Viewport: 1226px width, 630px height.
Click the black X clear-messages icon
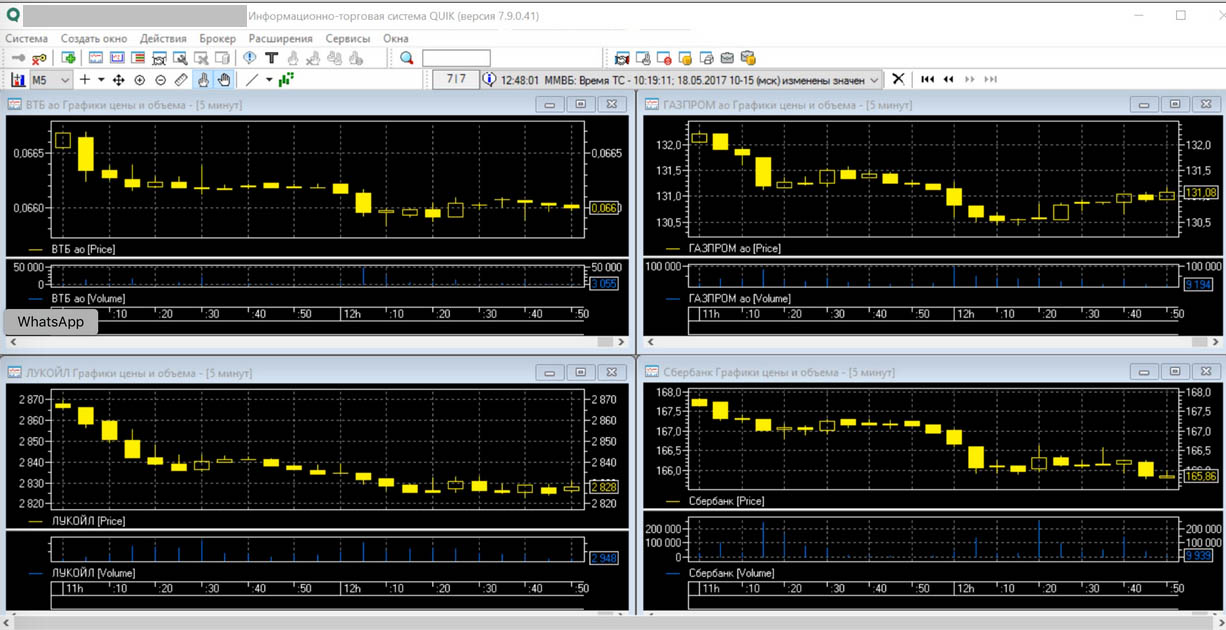click(898, 79)
